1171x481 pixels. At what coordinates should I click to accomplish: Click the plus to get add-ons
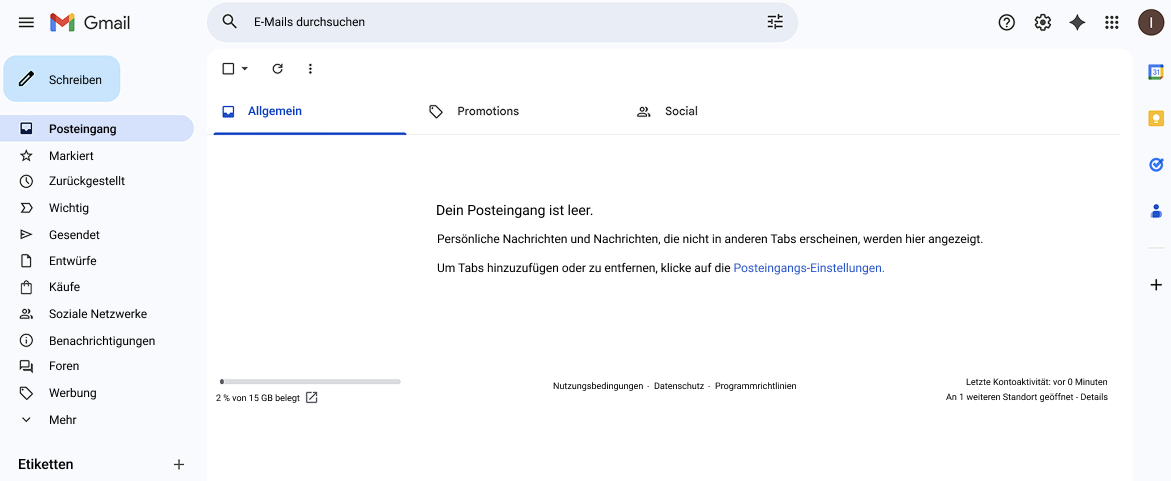point(1155,285)
